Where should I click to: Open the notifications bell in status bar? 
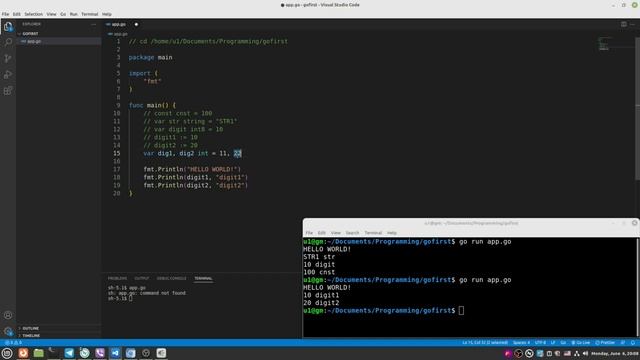633,342
